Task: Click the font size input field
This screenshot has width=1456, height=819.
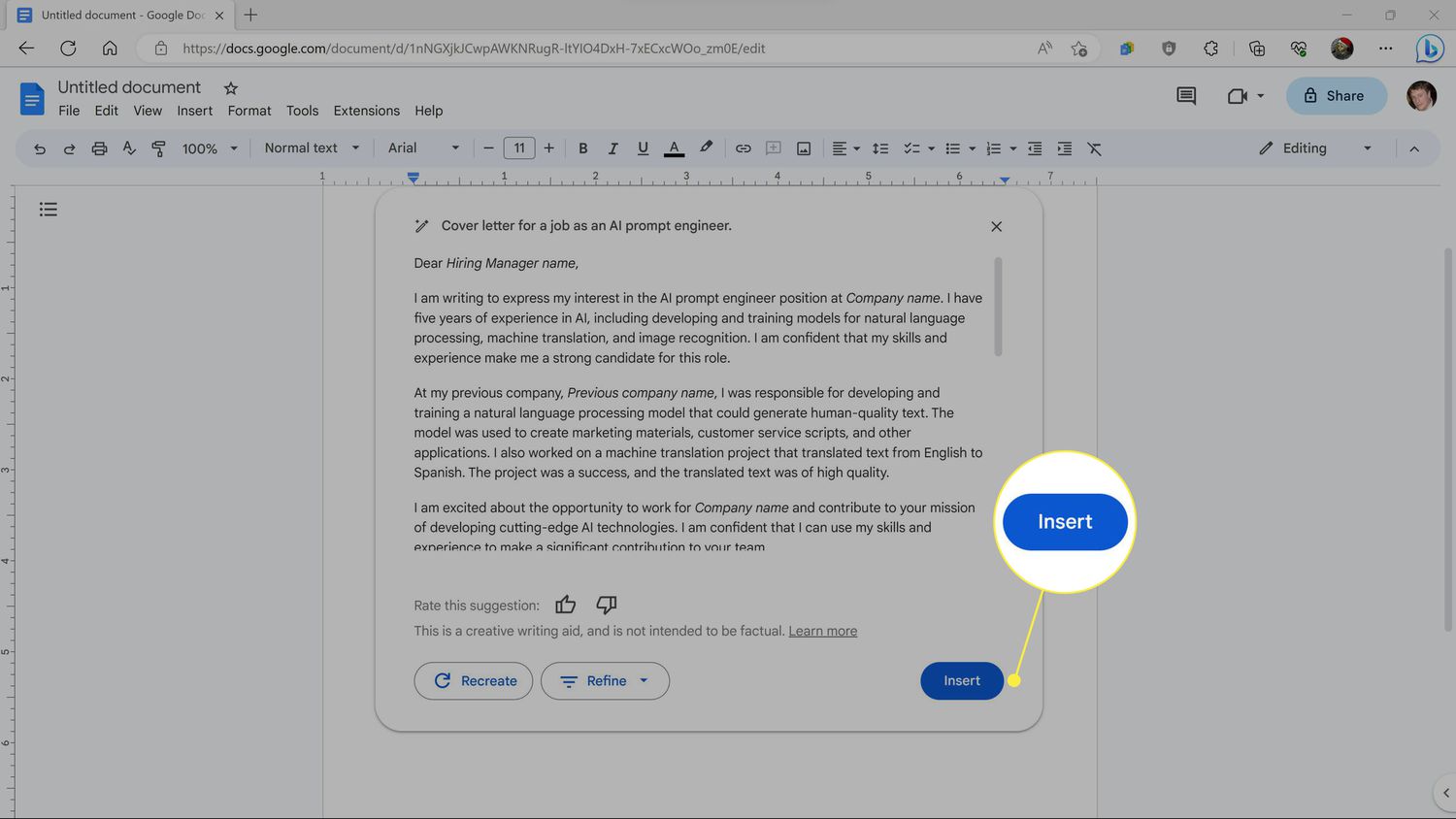Action: (x=519, y=148)
